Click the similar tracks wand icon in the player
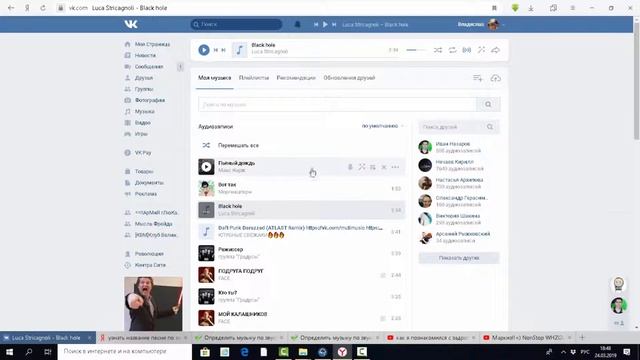 point(482,50)
